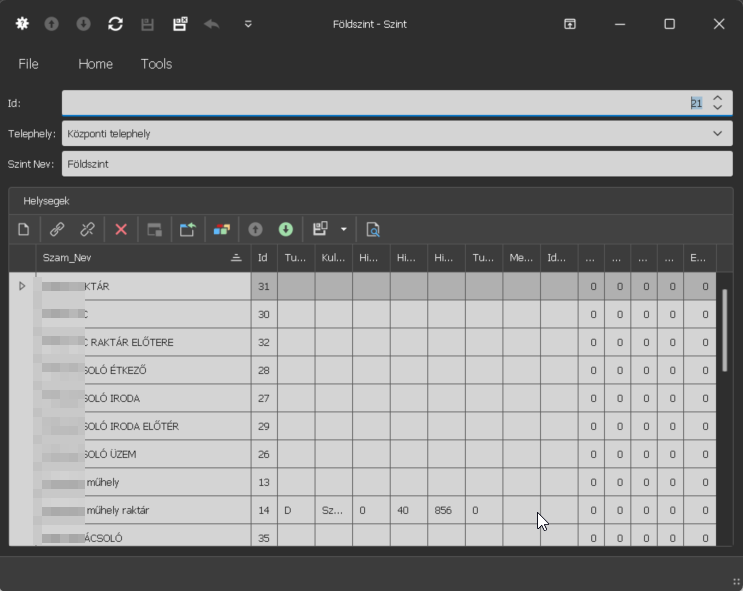The height and width of the screenshot is (591, 743).
Task: Click the E... column header
Action: 699,258
